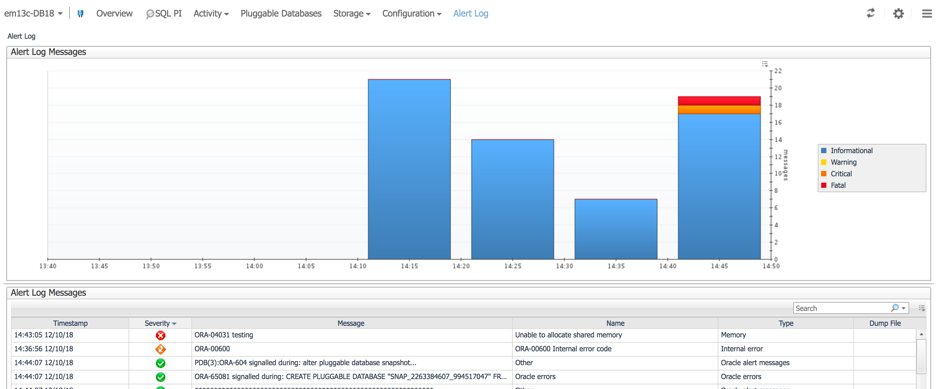Click the Fatal legend swatch
The height and width of the screenshot is (389, 939).
[824, 186]
